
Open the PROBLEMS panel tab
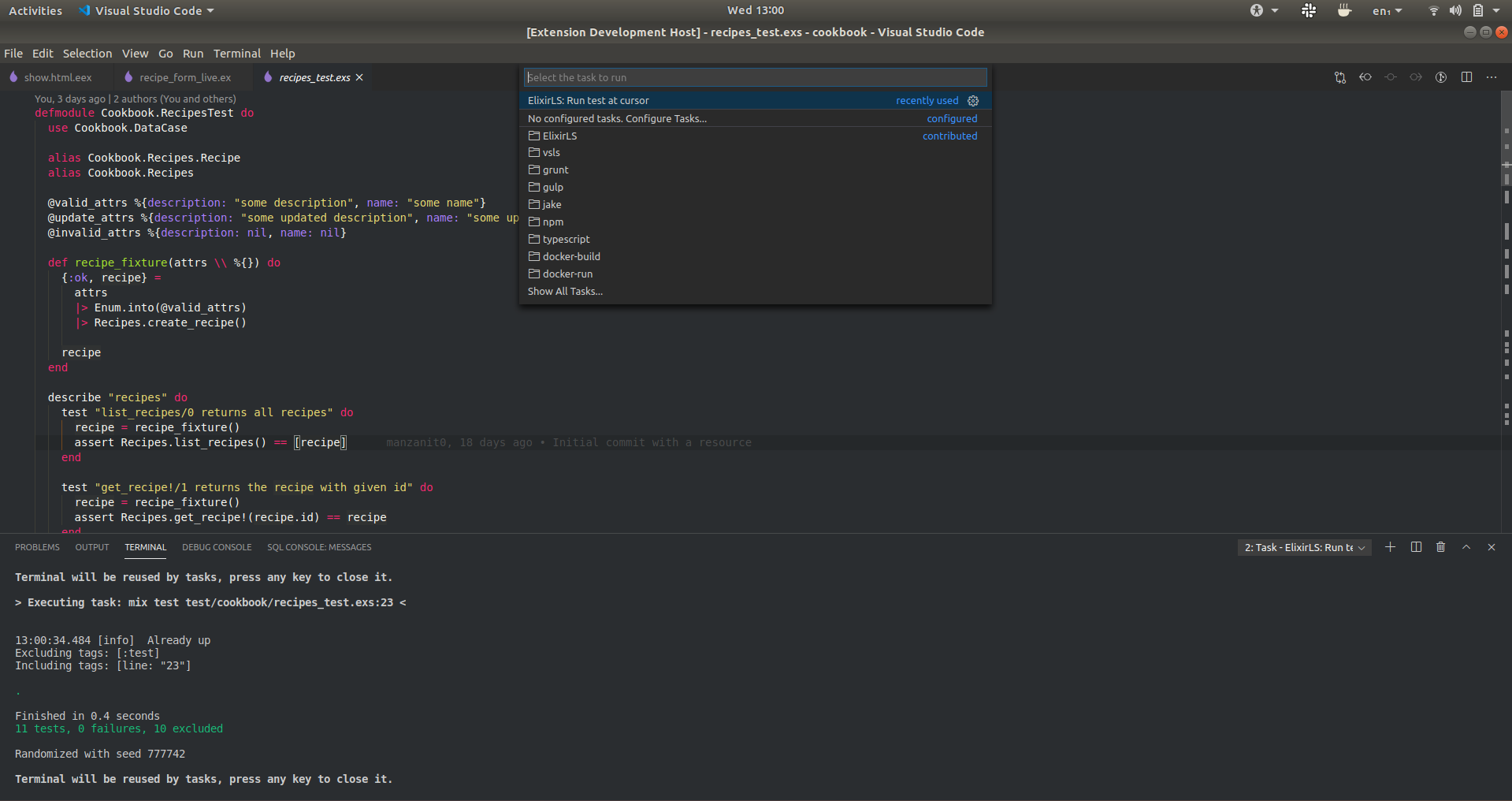tap(37, 547)
